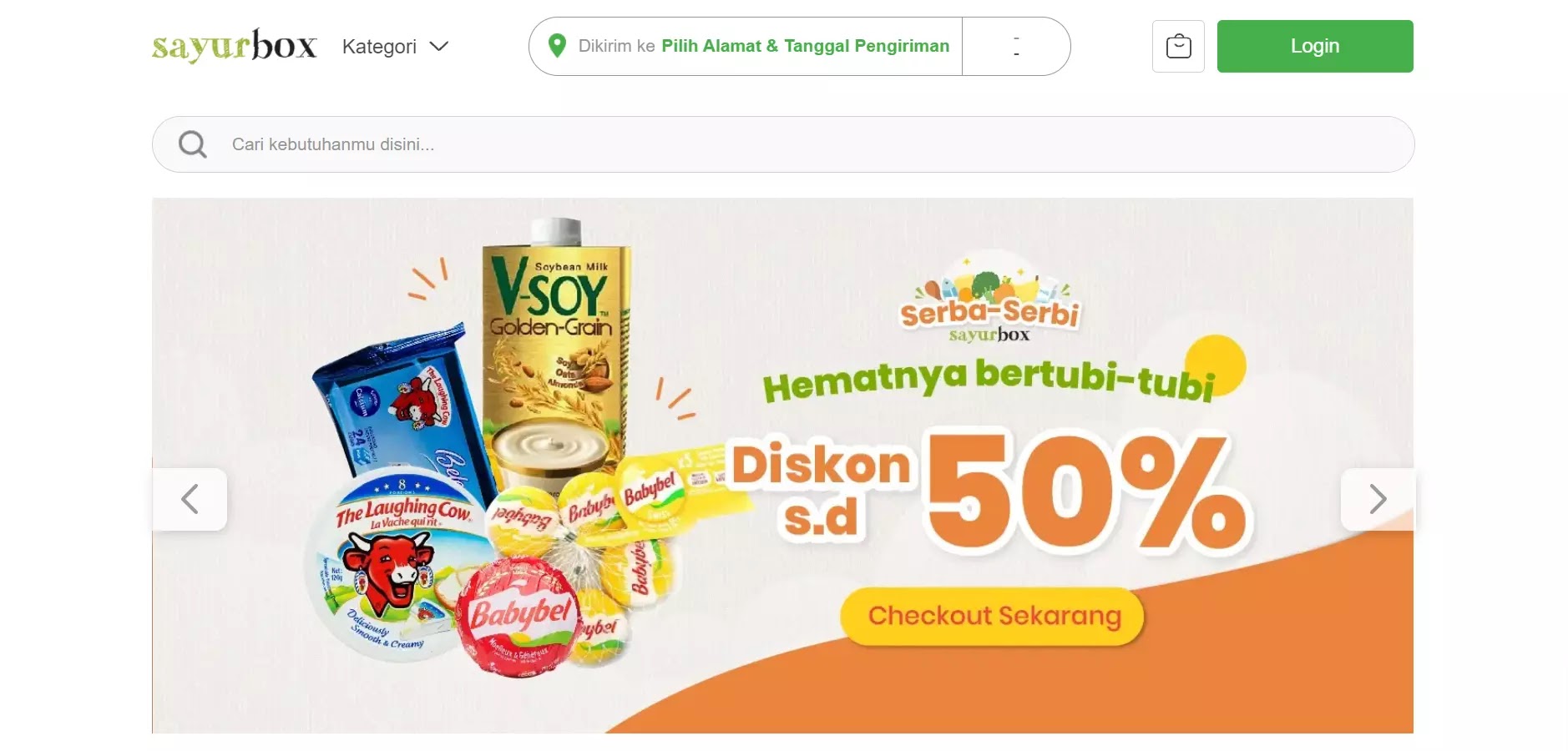Click the Checkout Sekarang button

994,616
